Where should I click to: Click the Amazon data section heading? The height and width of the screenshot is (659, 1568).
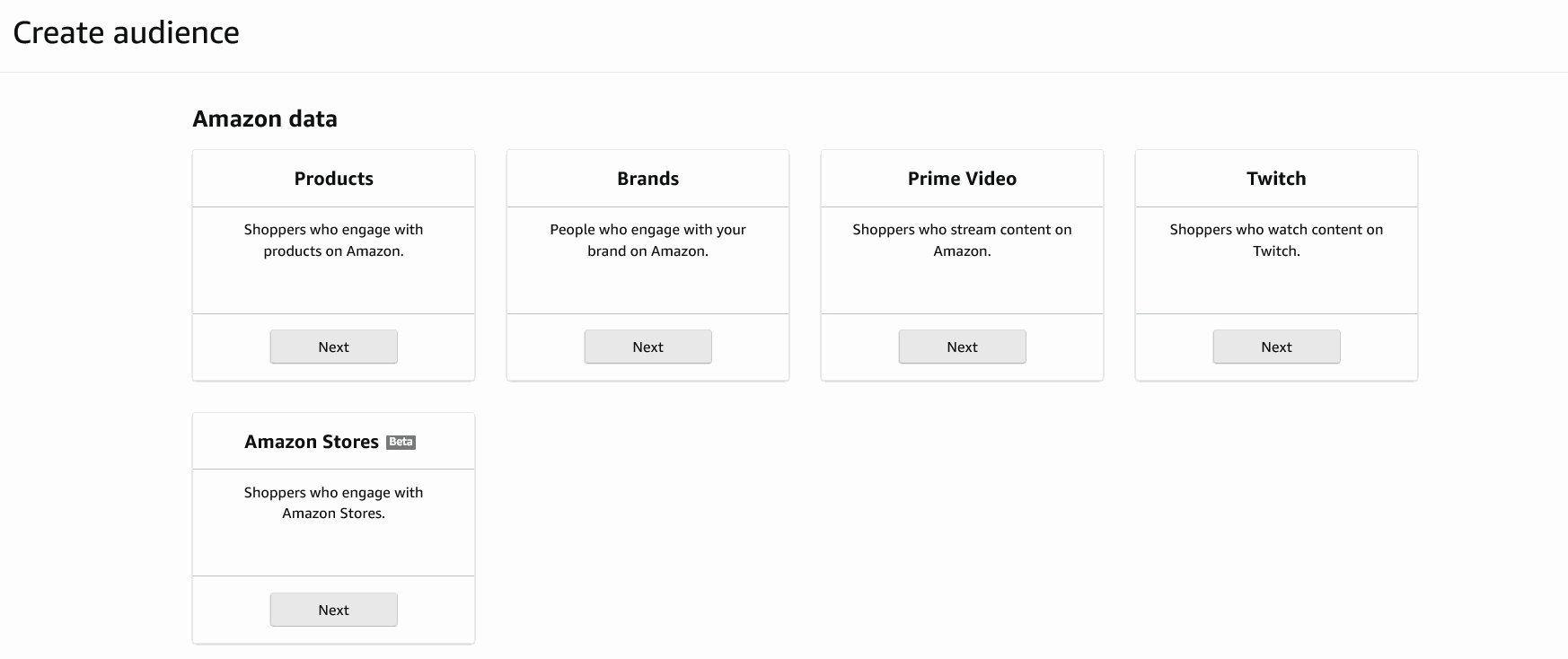pos(265,119)
